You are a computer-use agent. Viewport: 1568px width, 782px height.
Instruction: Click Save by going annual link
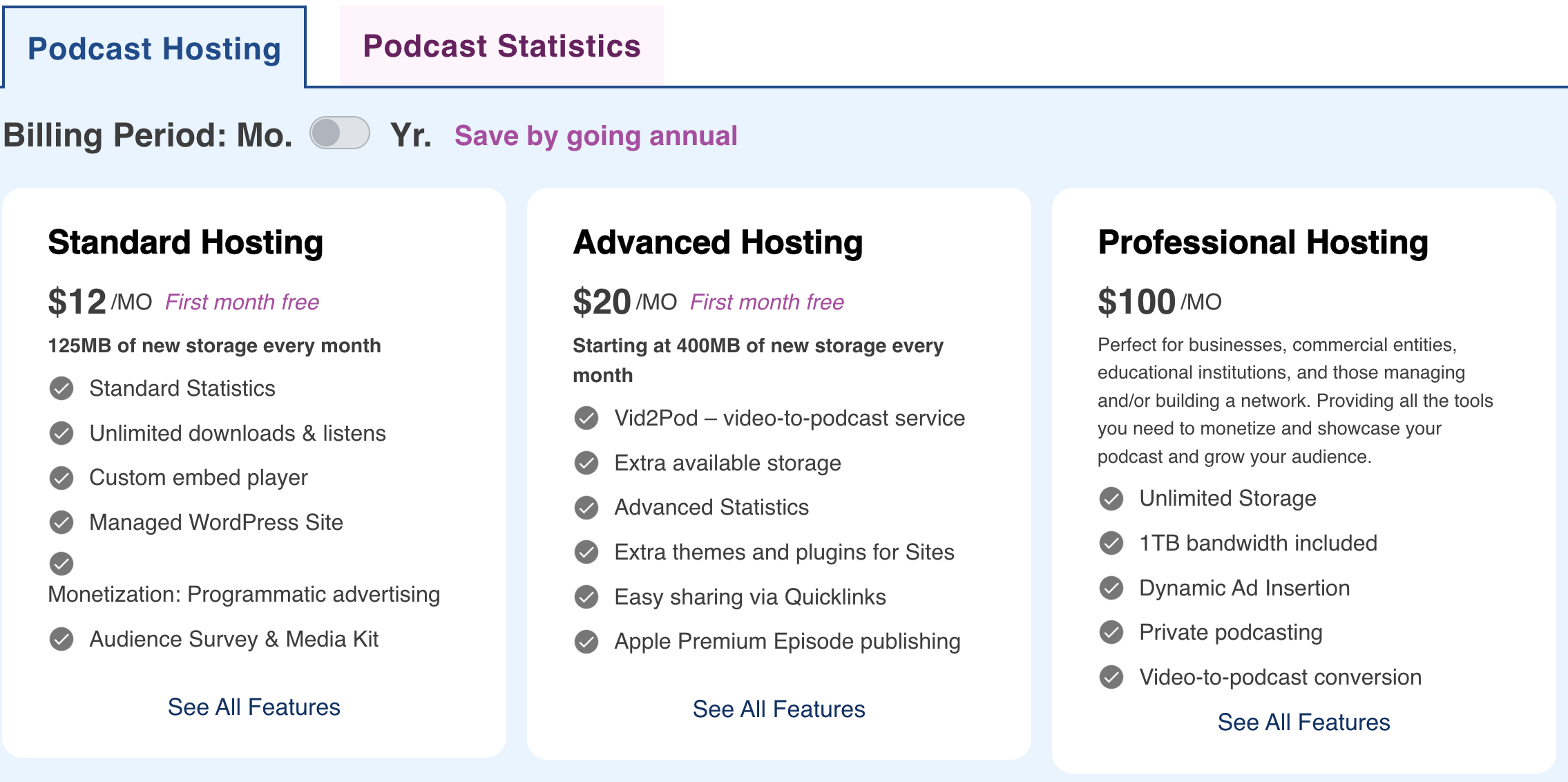(595, 135)
